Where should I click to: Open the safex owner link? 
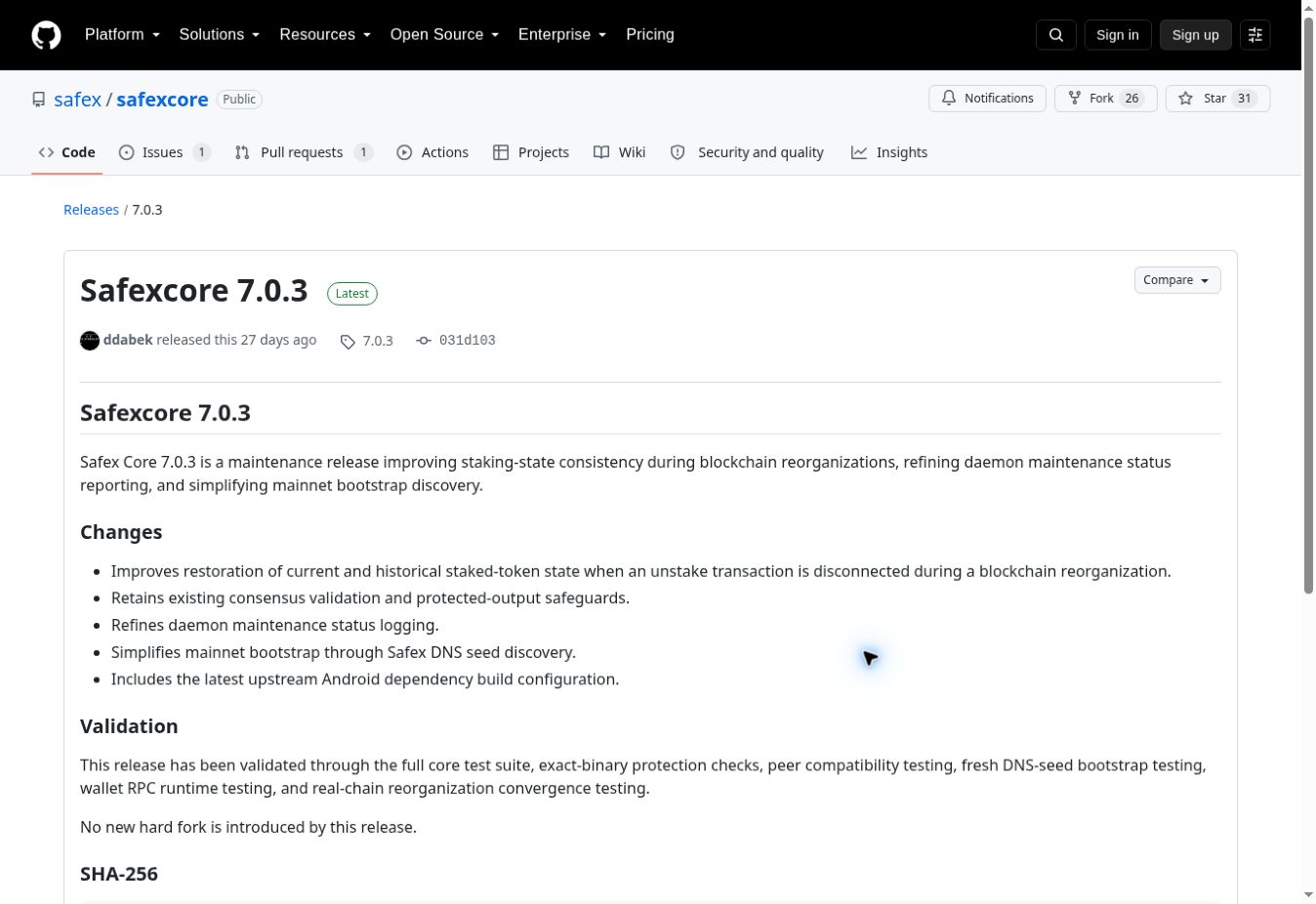(77, 100)
